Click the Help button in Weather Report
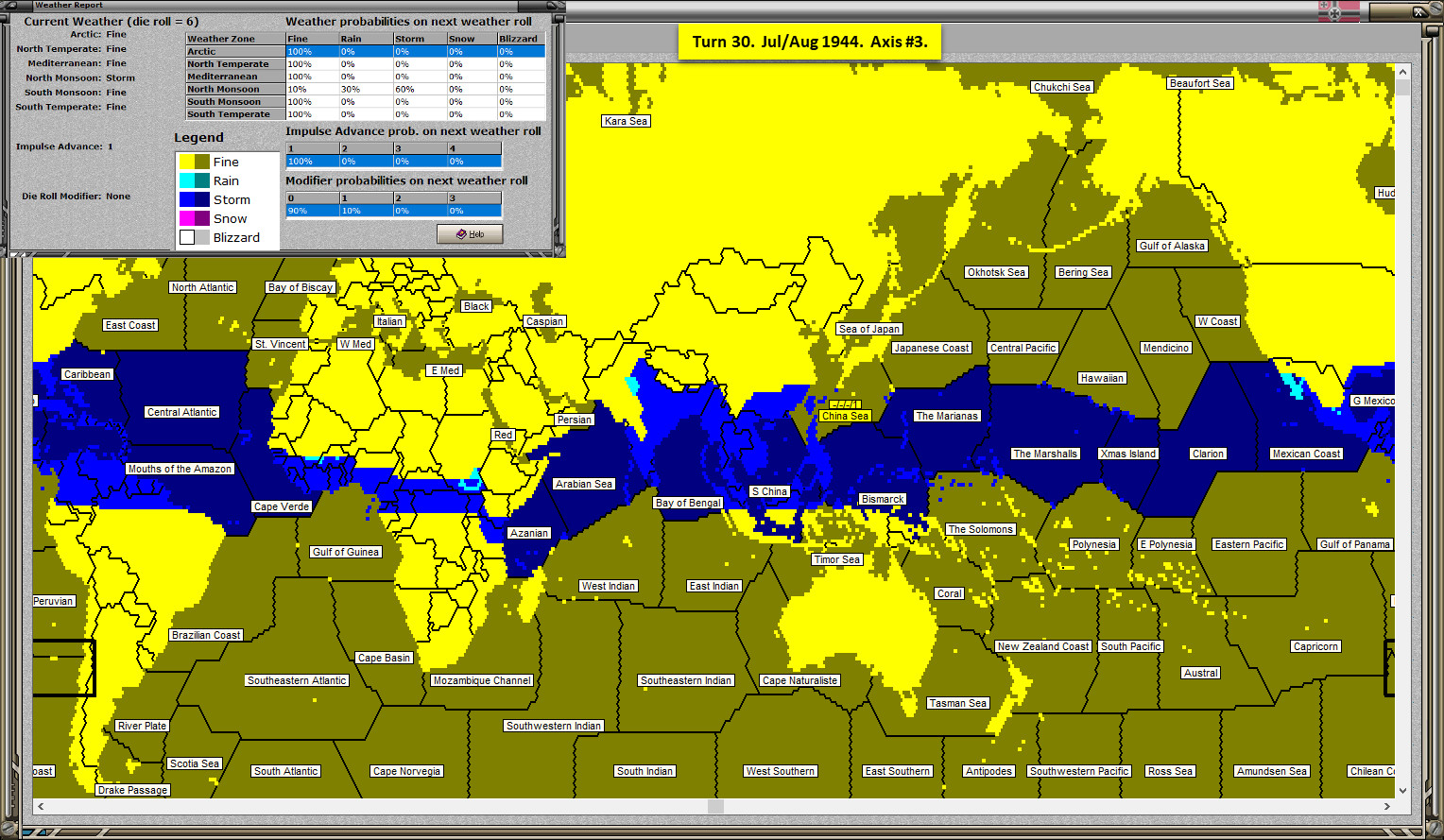 [x=470, y=233]
